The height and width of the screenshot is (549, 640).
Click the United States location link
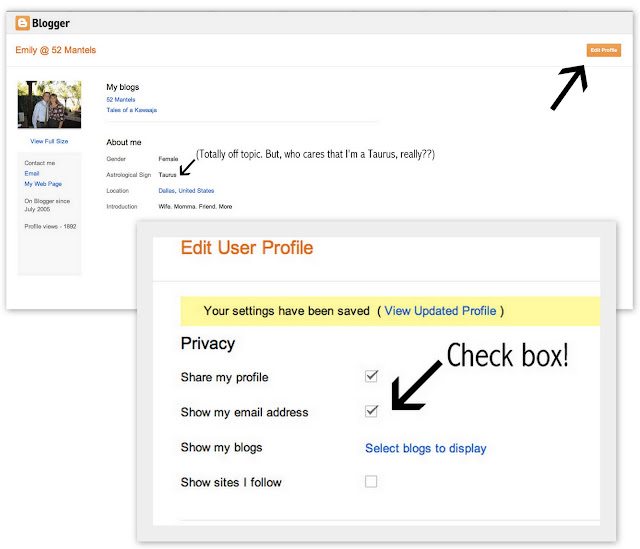click(x=196, y=191)
